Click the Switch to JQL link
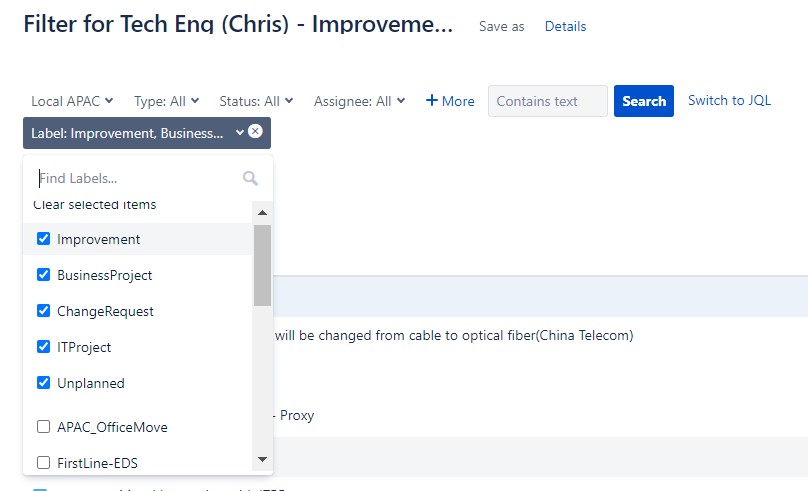Viewport: 808px width, 491px height. pyautogui.click(x=729, y=100)
